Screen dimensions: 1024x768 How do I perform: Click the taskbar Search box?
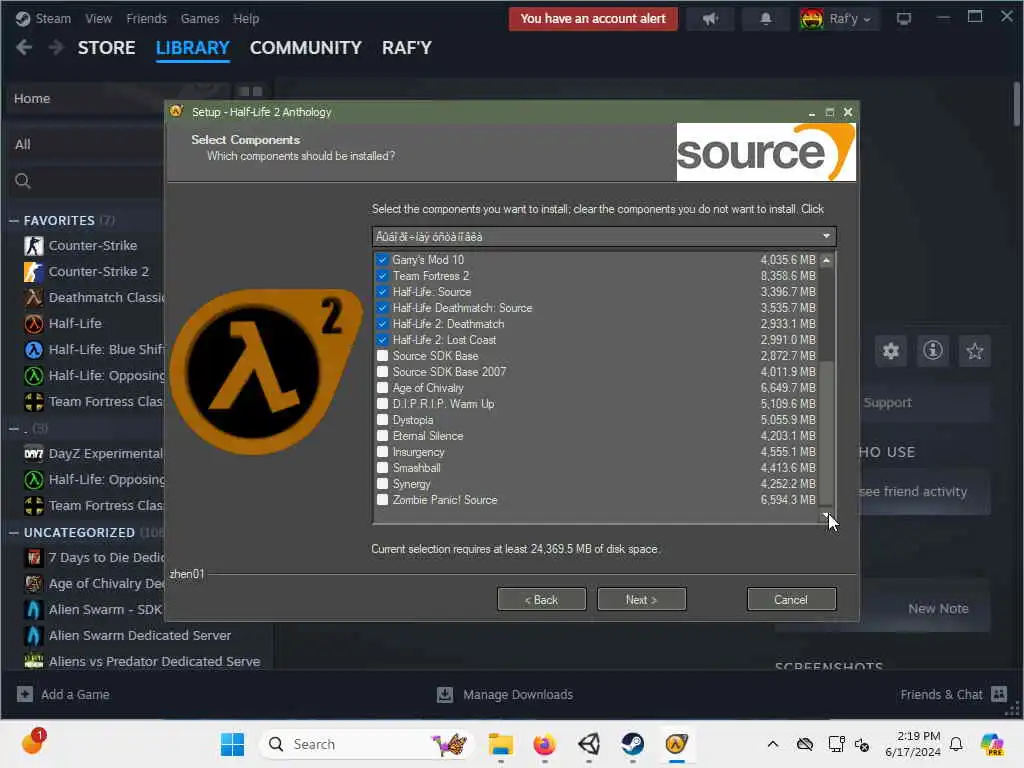coord(366,744)
